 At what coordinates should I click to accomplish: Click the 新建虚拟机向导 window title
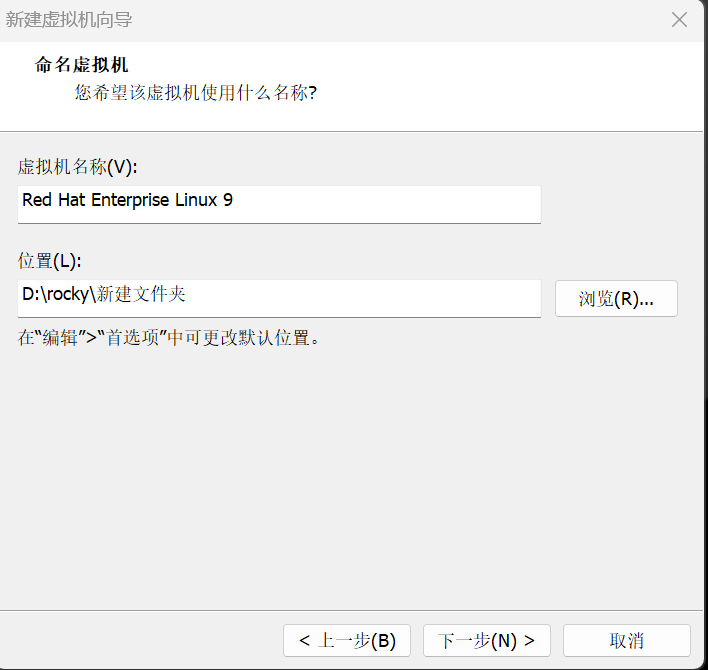click(69, 20)
